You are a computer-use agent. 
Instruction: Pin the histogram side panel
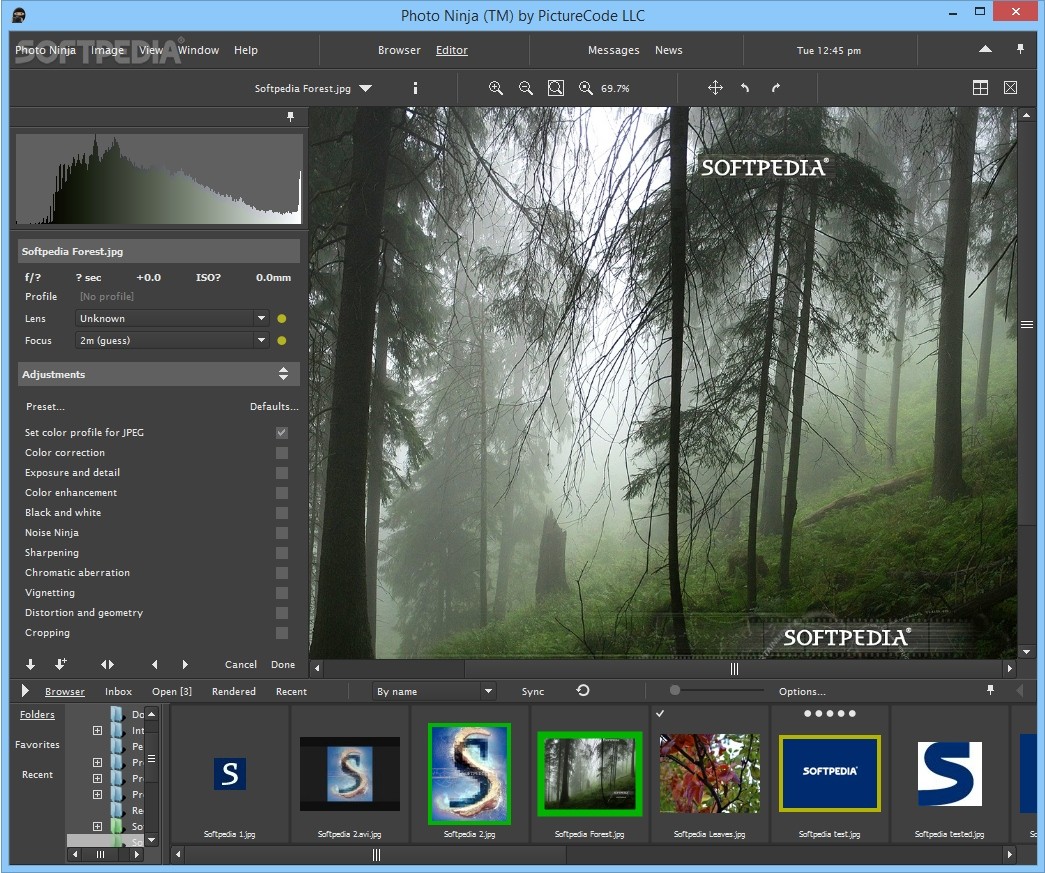pos(291,117)
